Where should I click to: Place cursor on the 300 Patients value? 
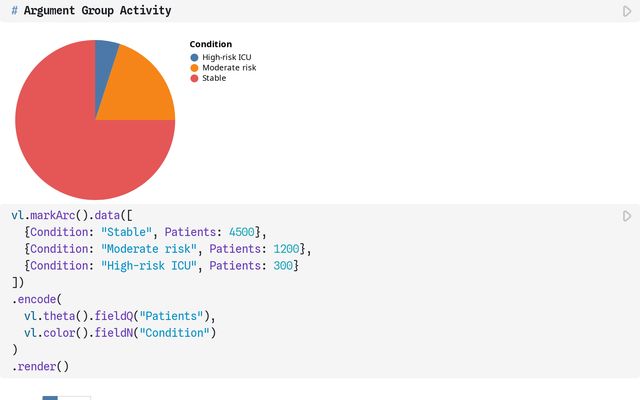pyautogui.click(x=283, y=266)
